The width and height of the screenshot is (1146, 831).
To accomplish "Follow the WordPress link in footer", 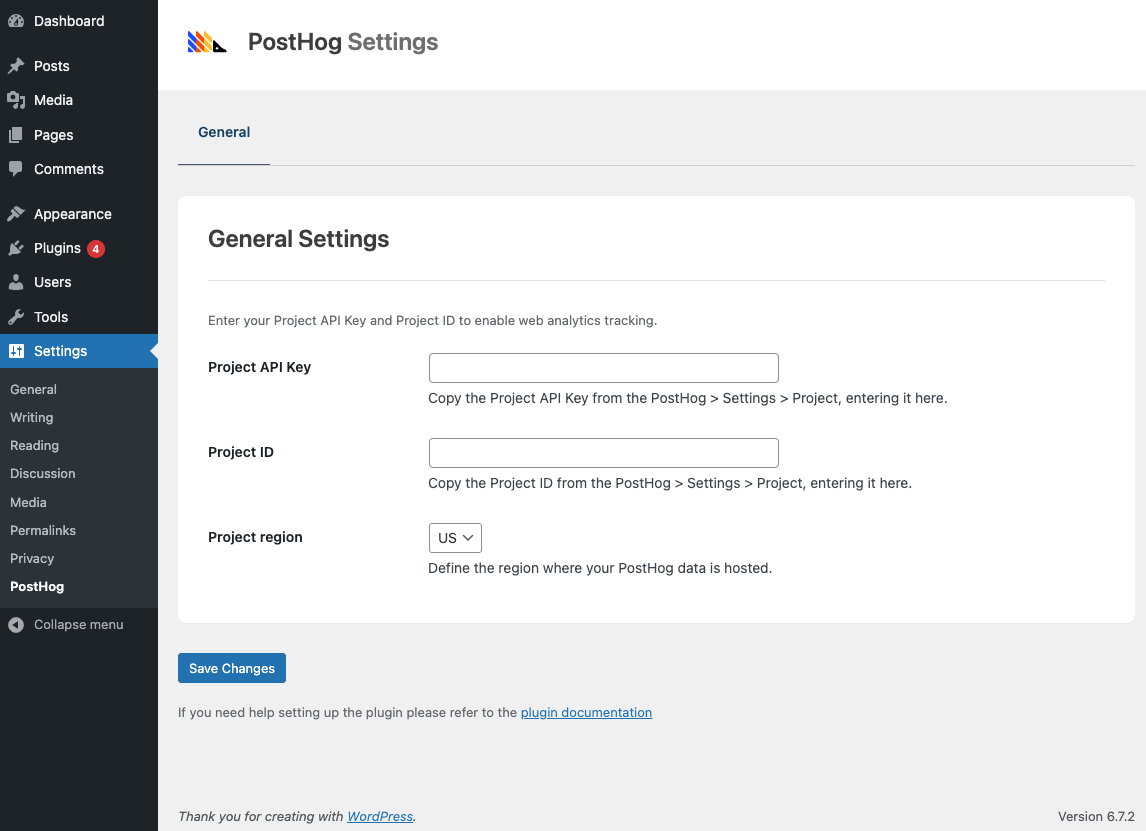I will coord(380,816).
